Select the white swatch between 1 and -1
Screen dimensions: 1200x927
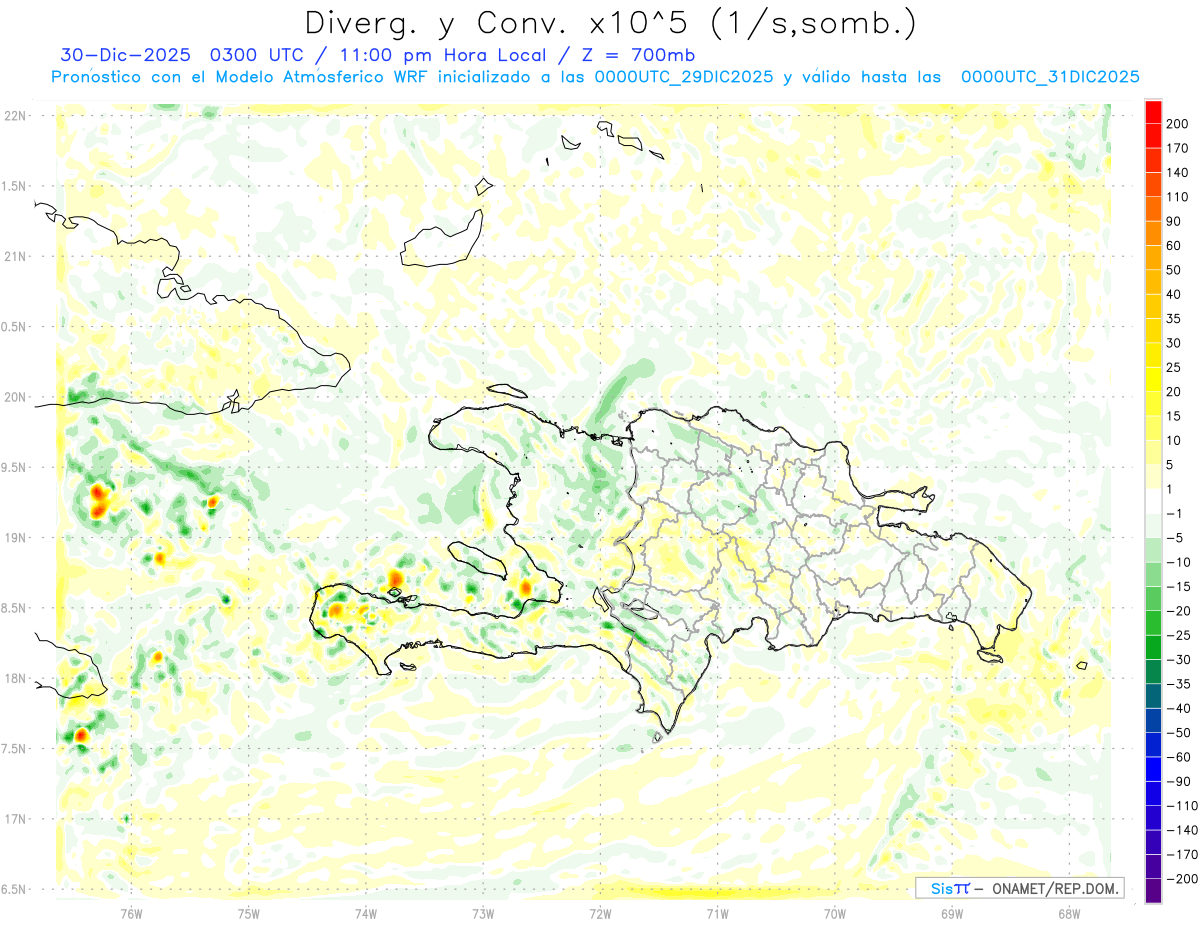(1153, 501)
